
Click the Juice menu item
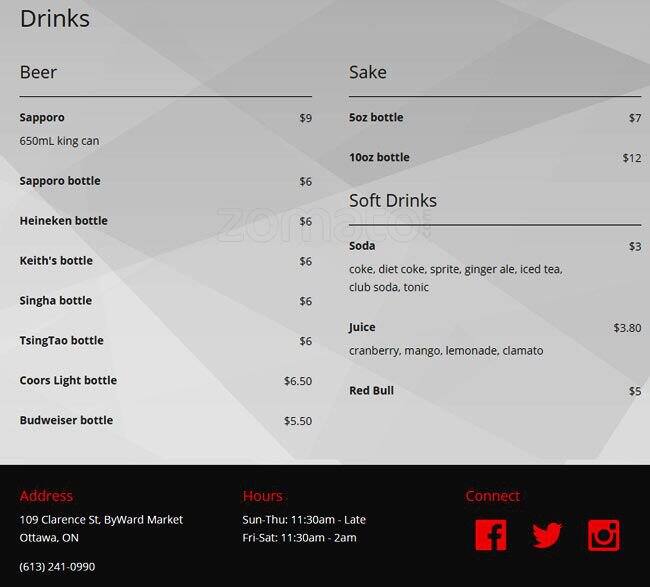pyautogui.click(x=362, y=328)
